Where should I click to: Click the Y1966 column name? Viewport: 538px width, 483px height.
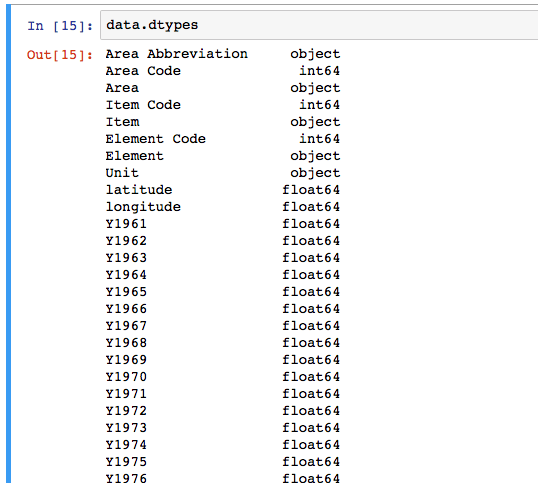pos(126,309)
